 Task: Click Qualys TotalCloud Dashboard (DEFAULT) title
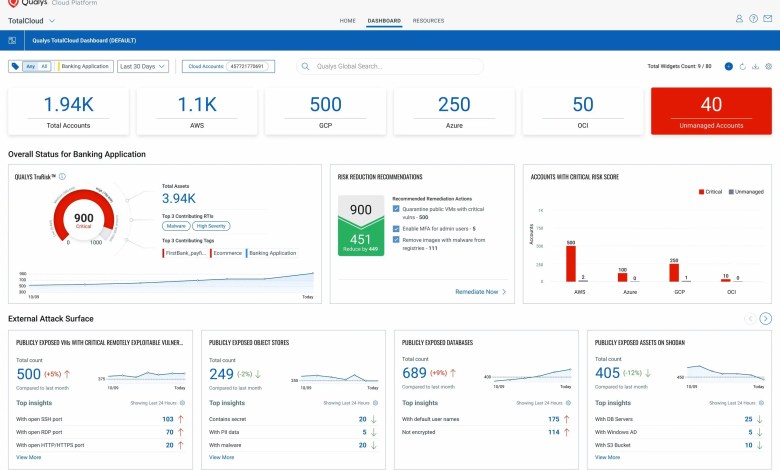click(84, 40)
